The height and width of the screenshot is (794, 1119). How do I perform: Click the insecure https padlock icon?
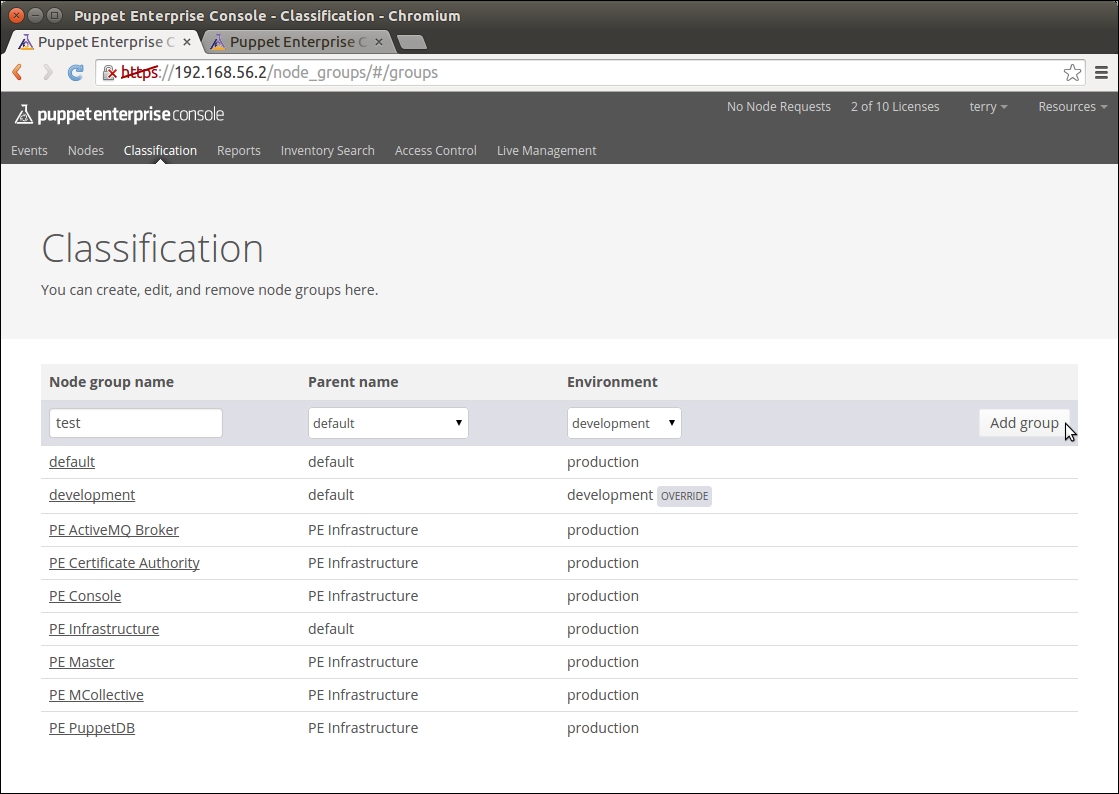tap(111, 72)
